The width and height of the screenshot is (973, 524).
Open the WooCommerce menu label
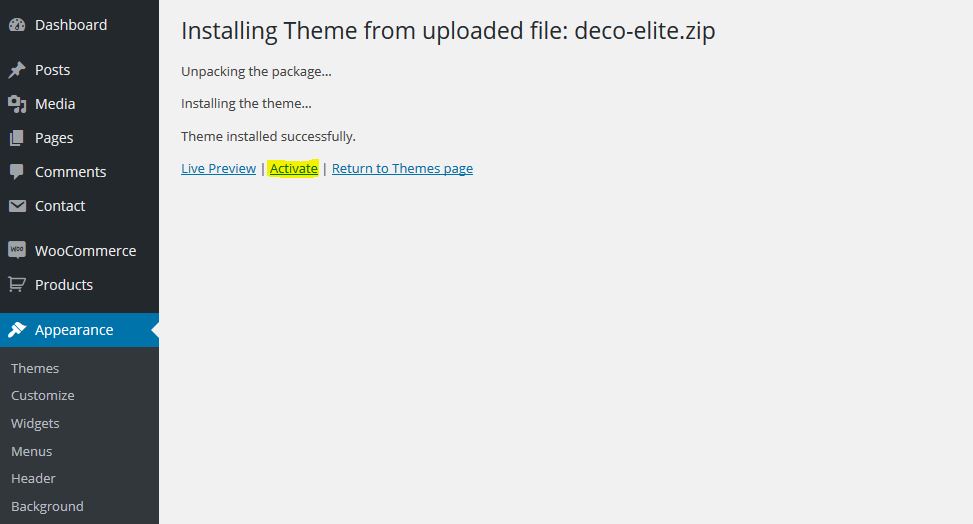86,251
